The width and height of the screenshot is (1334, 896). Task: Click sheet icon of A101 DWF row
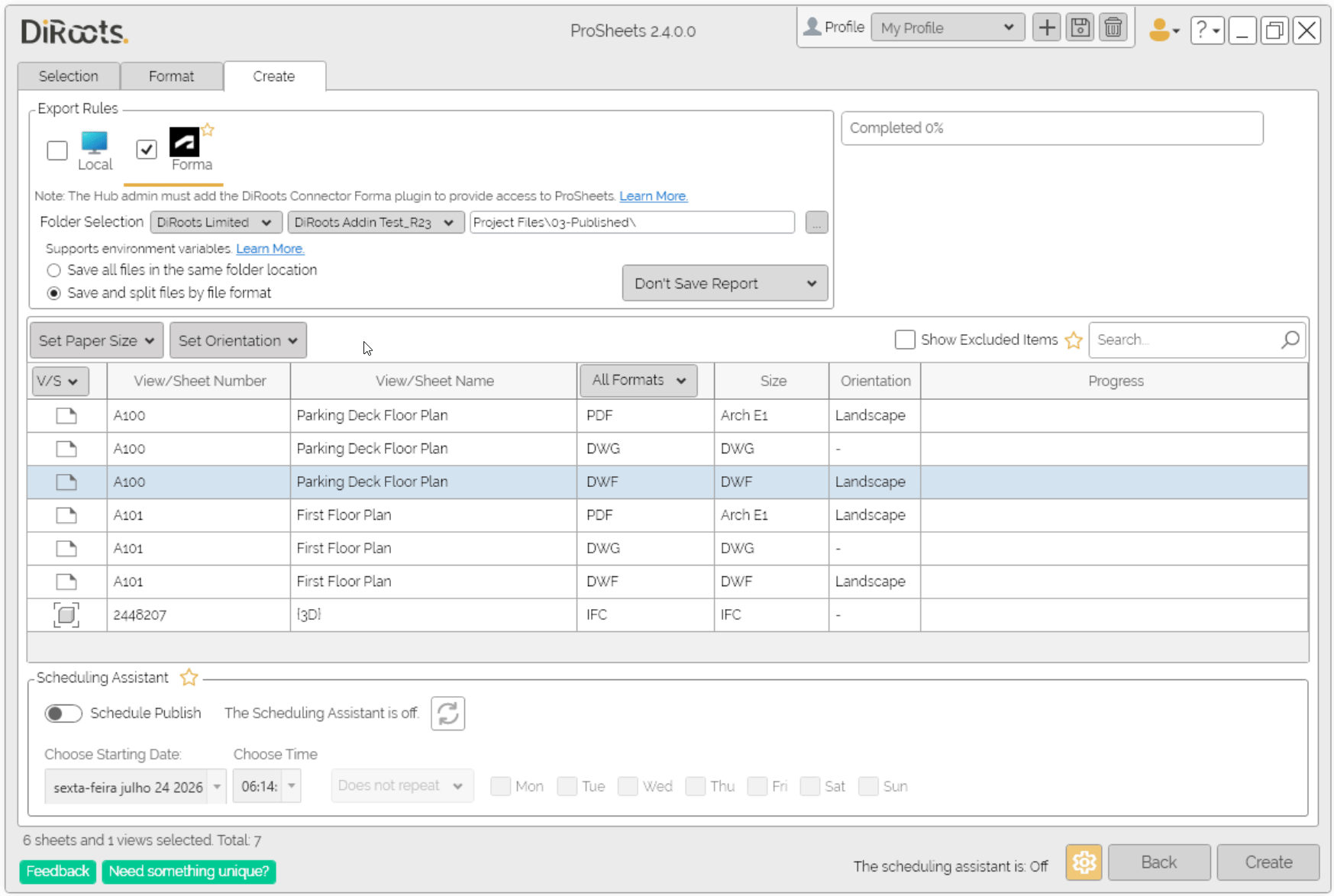[66, 582]
